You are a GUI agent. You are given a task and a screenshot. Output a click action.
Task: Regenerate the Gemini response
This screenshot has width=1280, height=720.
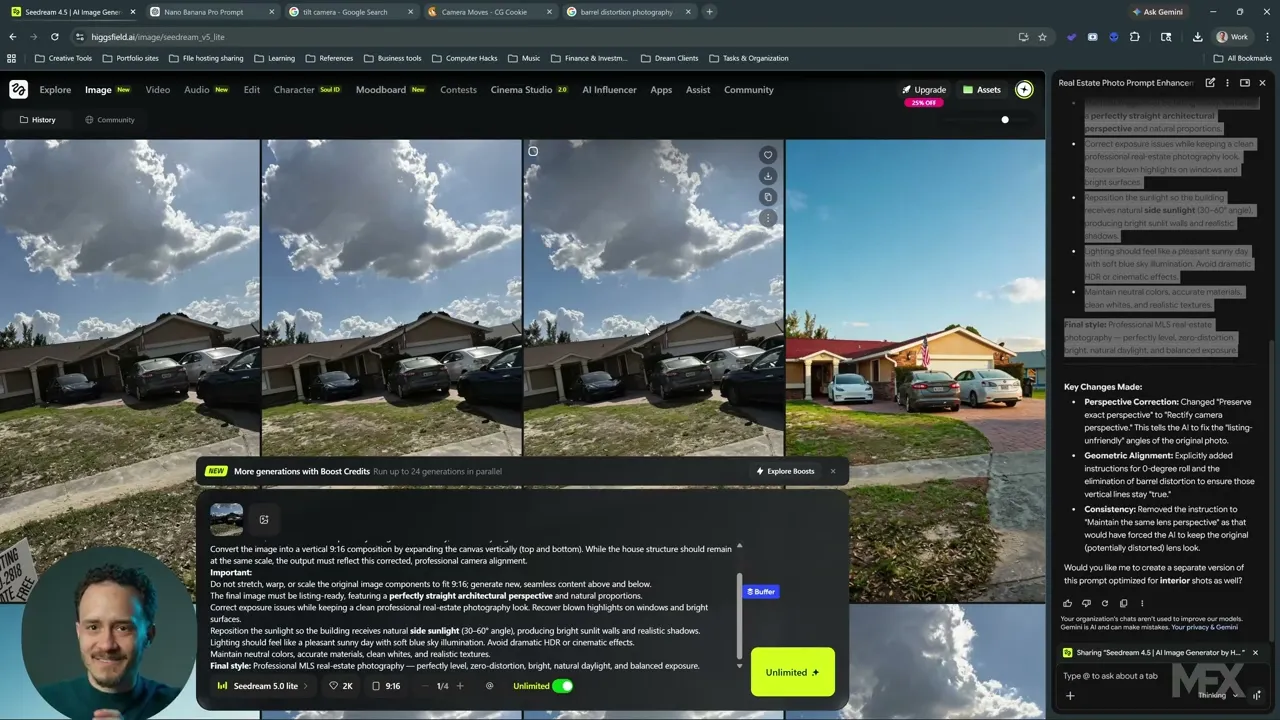pos(1105,603)
